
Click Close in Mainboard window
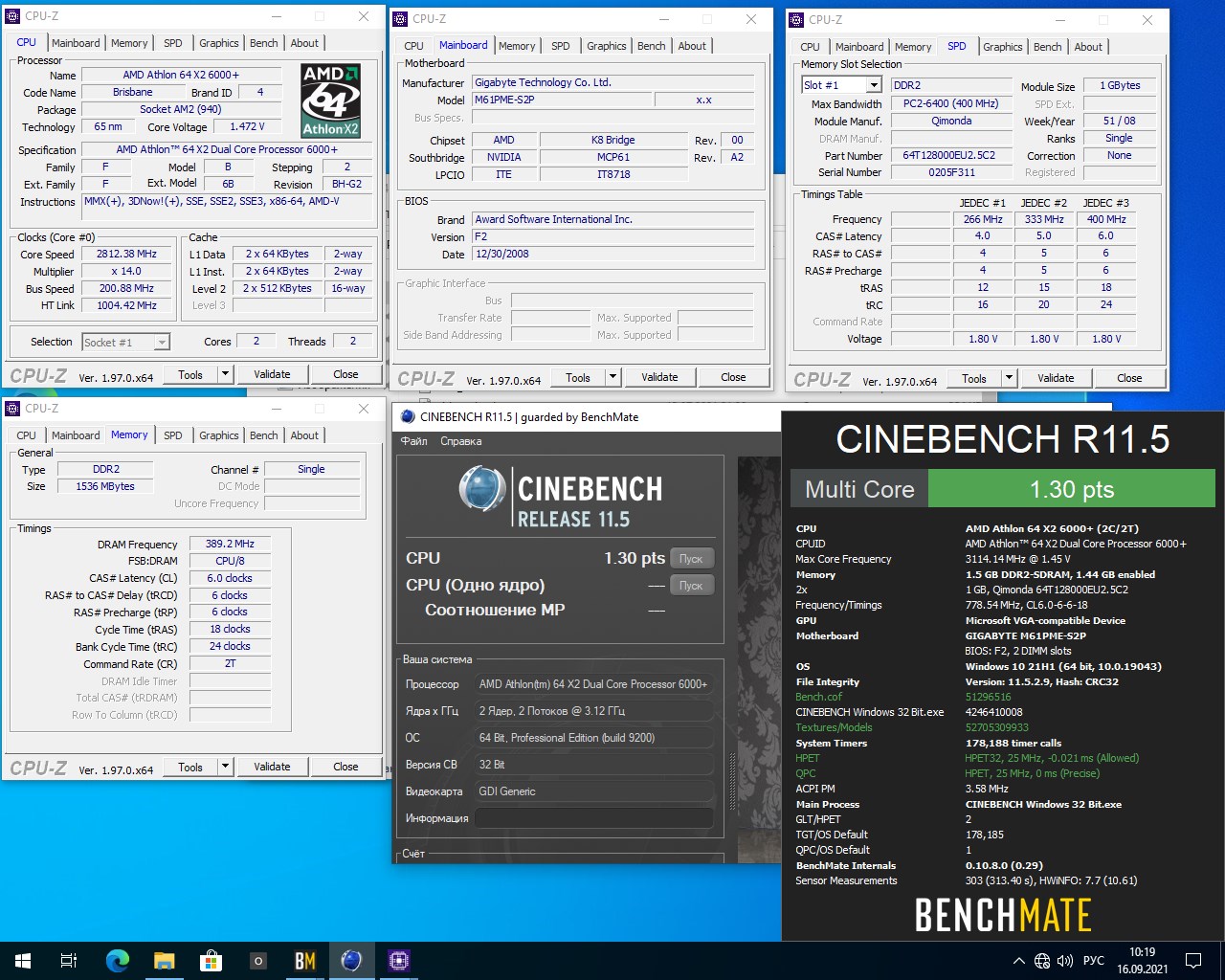coord(733,377)
